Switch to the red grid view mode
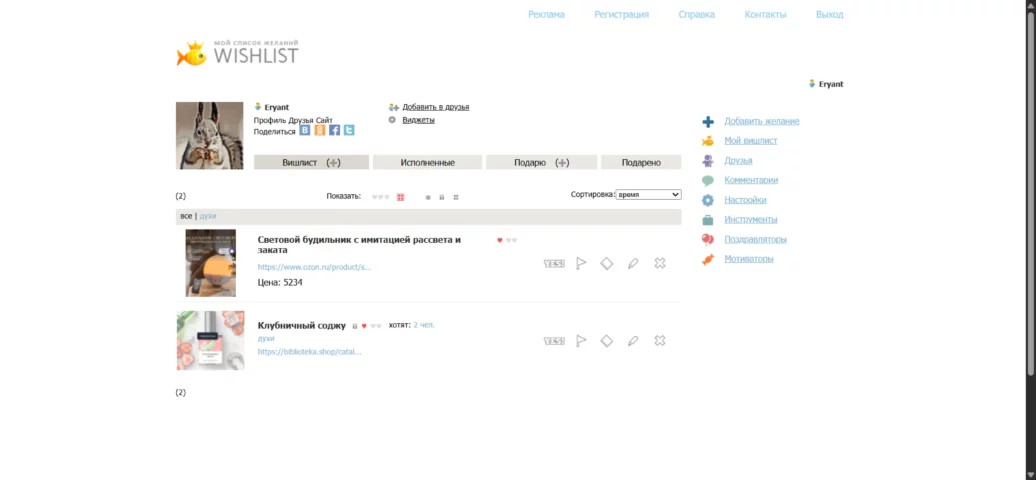 [400, 197]
